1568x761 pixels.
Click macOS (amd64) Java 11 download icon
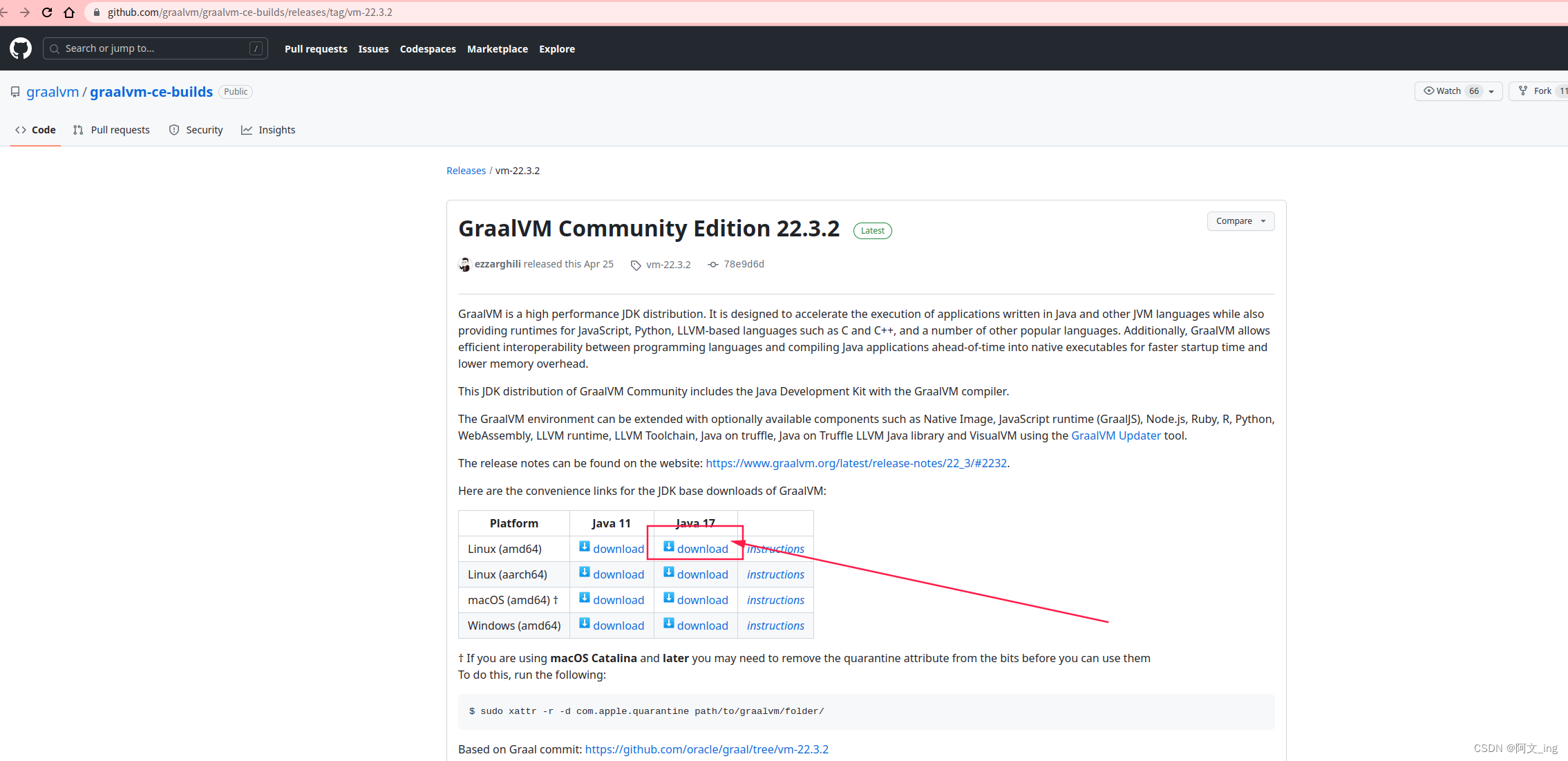[585, 598]
